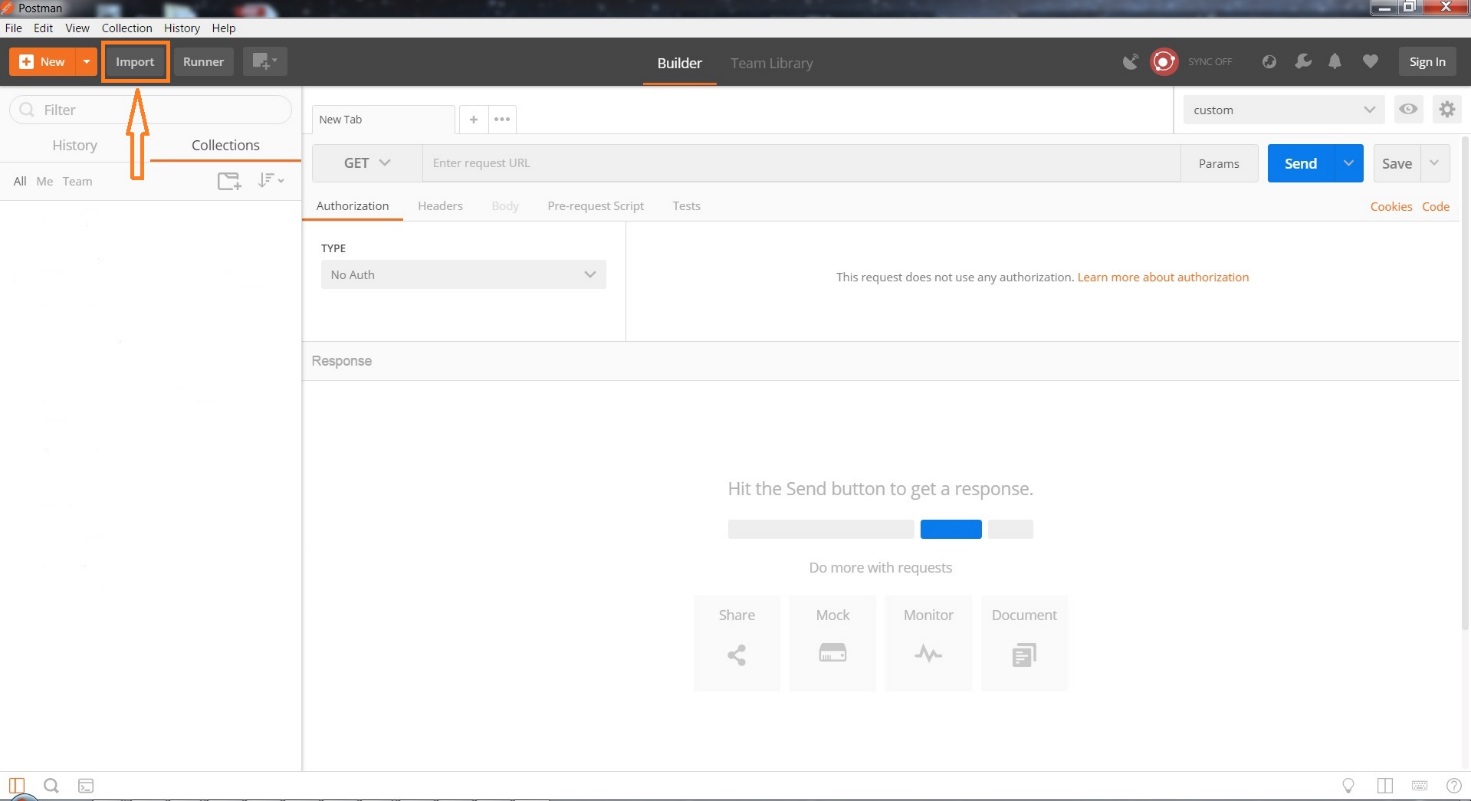Open the Cookies link

click(x=1391, y=206)
